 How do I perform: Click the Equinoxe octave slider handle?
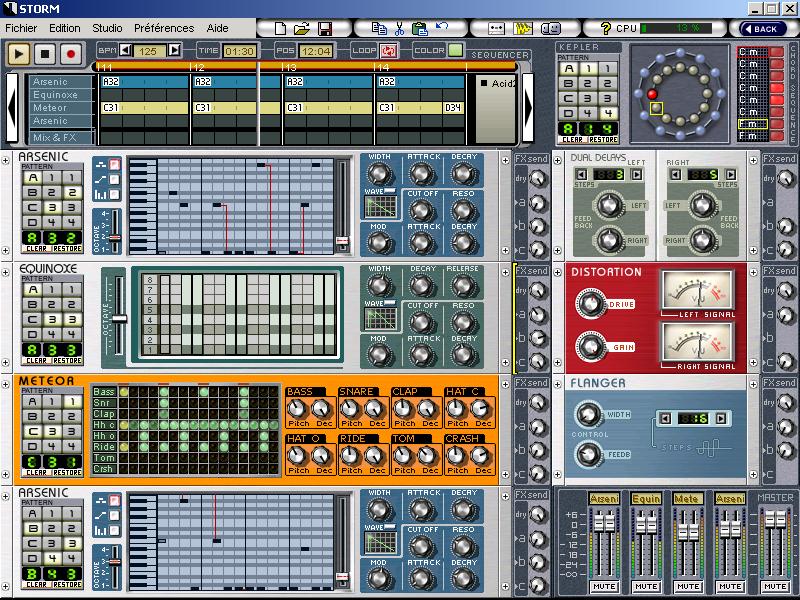pyautogui.click(x=119, y=318)
